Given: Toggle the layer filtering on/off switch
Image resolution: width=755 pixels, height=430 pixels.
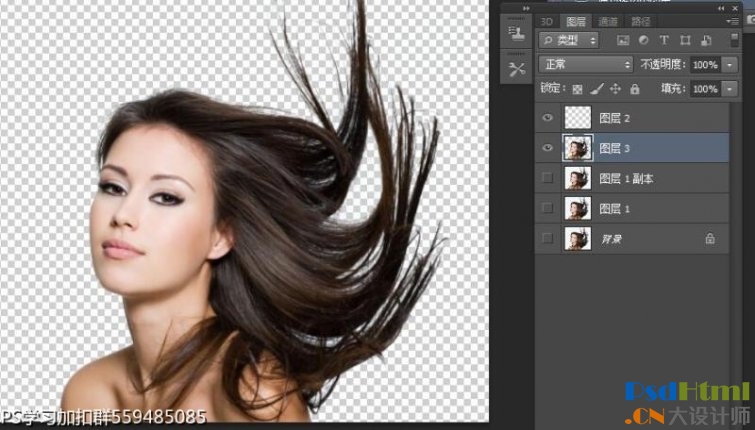Looking at the screenshot, I should click(x=734, y=40).
